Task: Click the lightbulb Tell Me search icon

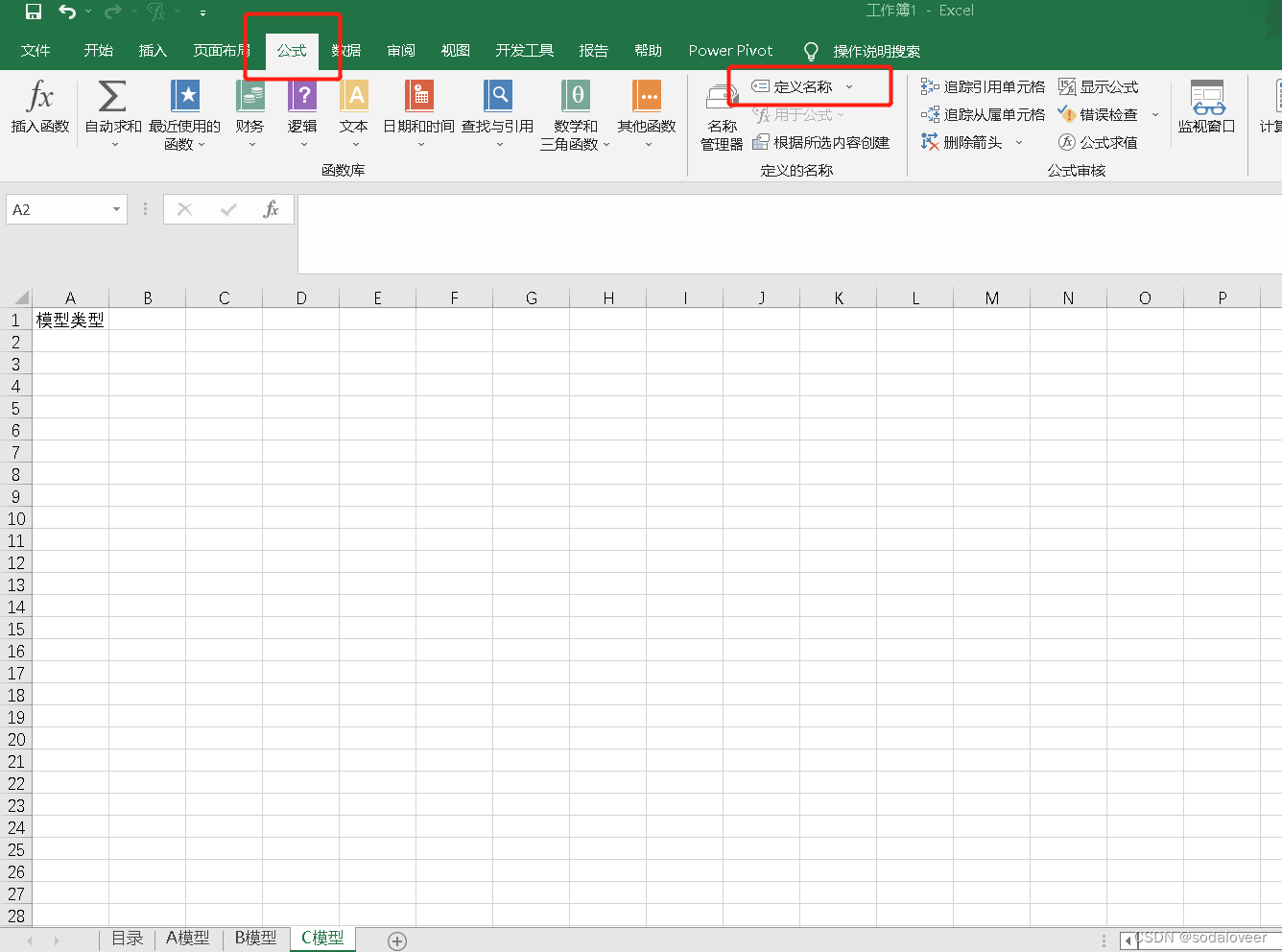Action: [x=811, y=51]
